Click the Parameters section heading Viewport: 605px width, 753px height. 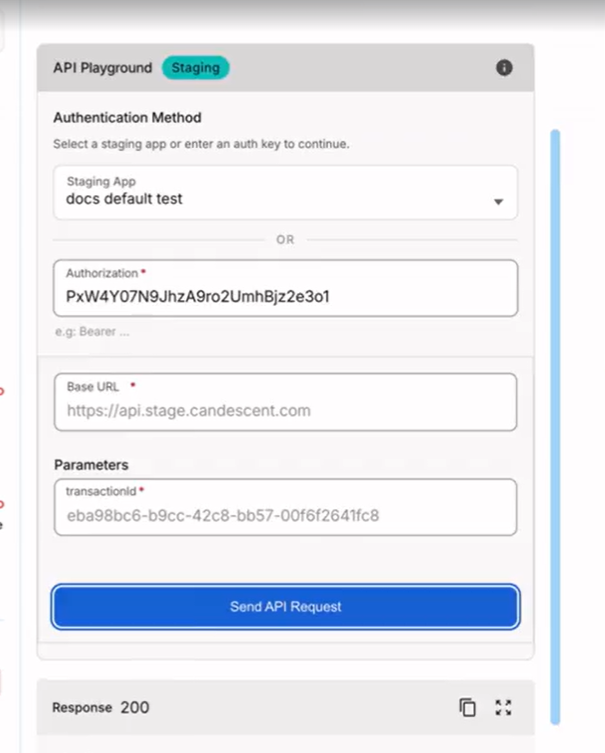[x=91, y=465]
